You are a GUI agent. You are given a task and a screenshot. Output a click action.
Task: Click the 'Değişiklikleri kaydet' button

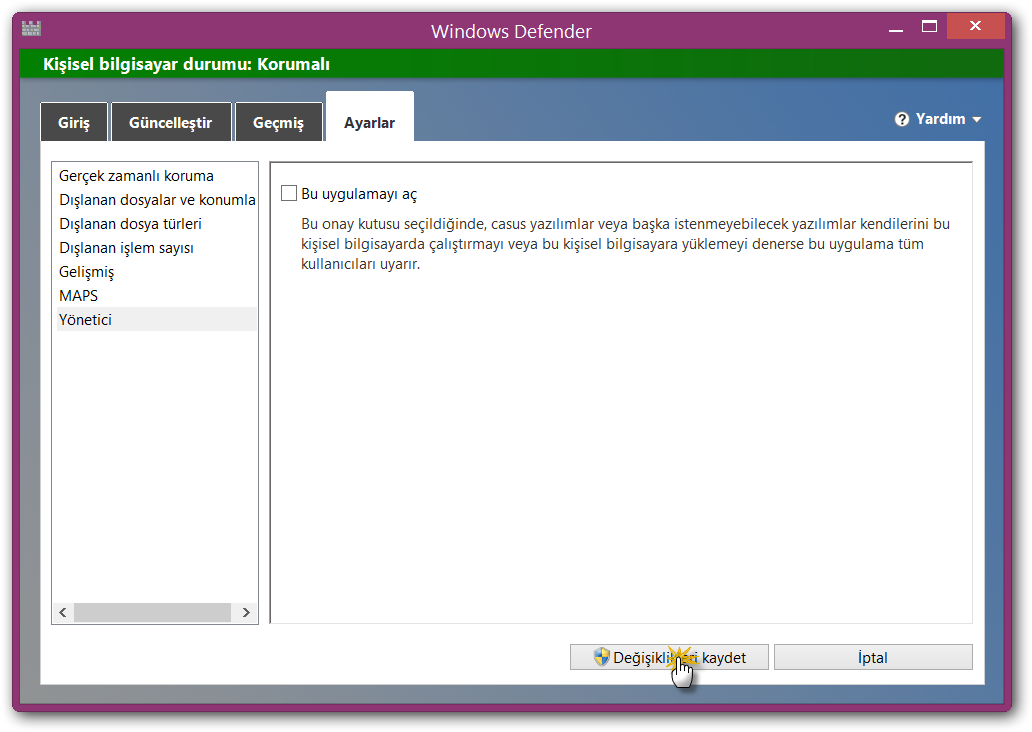[x=669, y=657]
